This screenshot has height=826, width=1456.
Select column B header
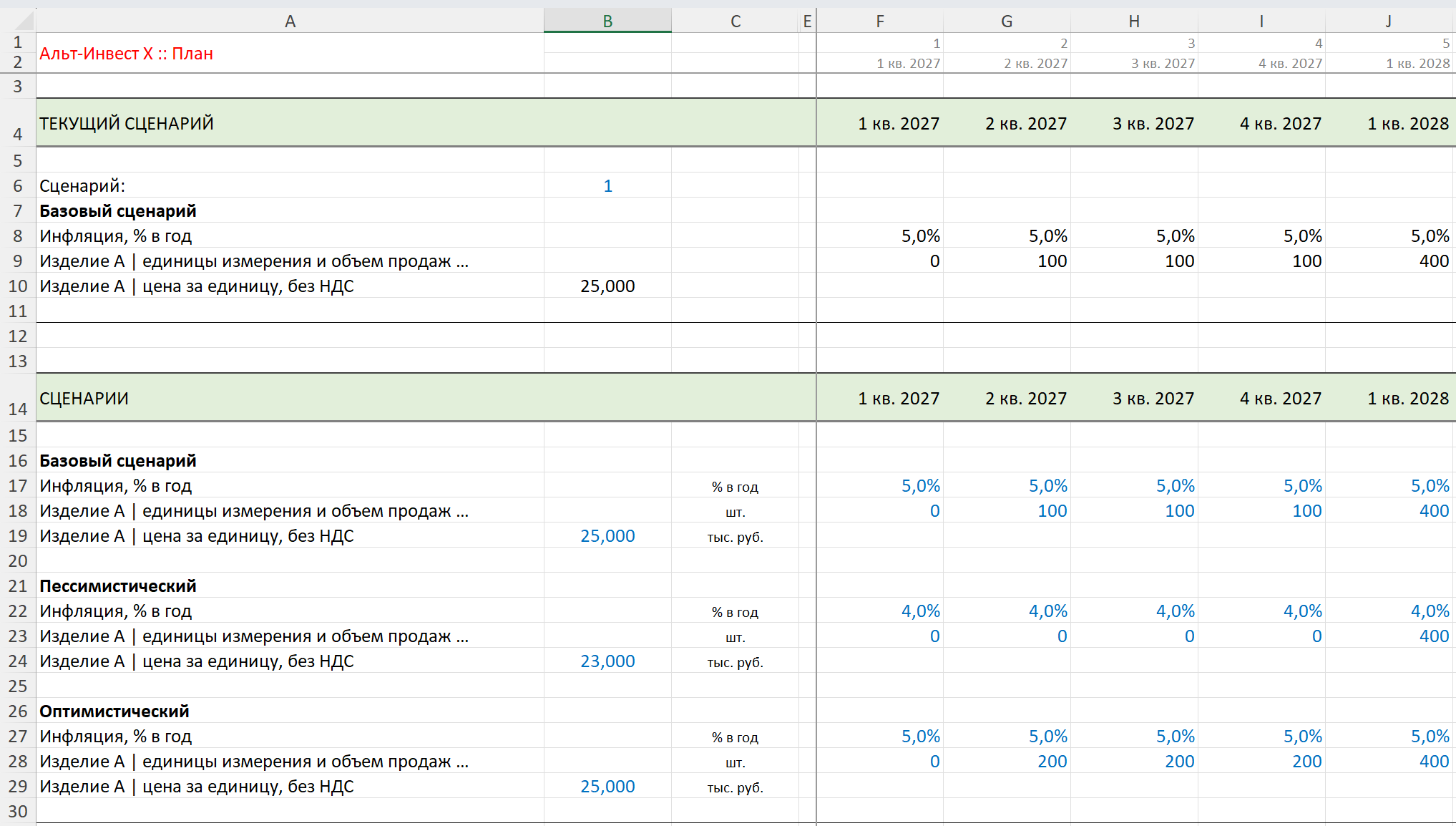click(607, 21)
